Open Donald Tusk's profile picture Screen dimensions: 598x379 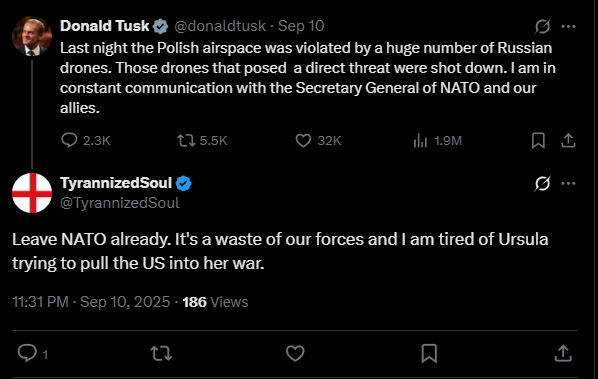coord(32,36)
